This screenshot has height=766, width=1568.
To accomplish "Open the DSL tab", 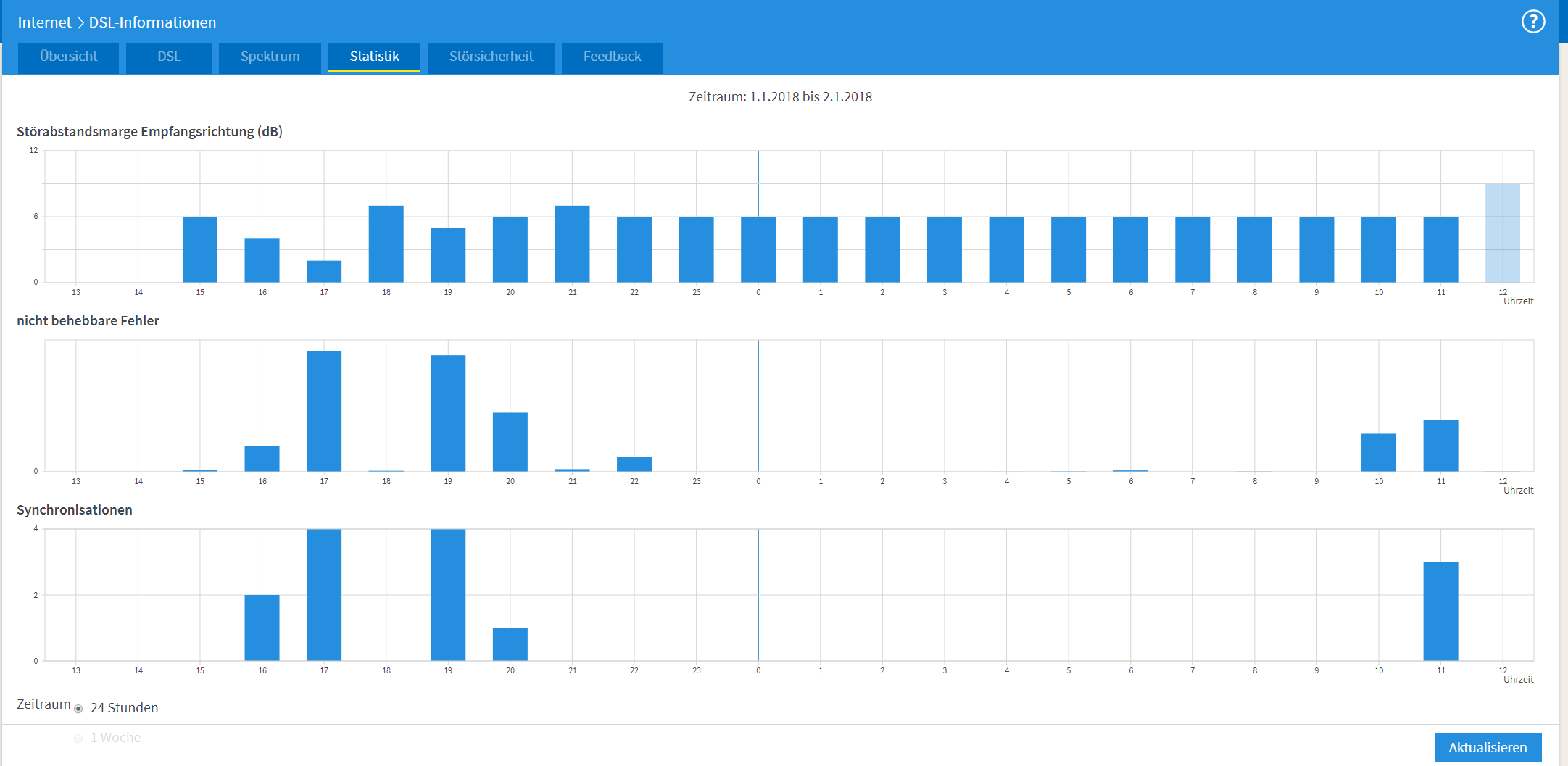I will [169, 57].
